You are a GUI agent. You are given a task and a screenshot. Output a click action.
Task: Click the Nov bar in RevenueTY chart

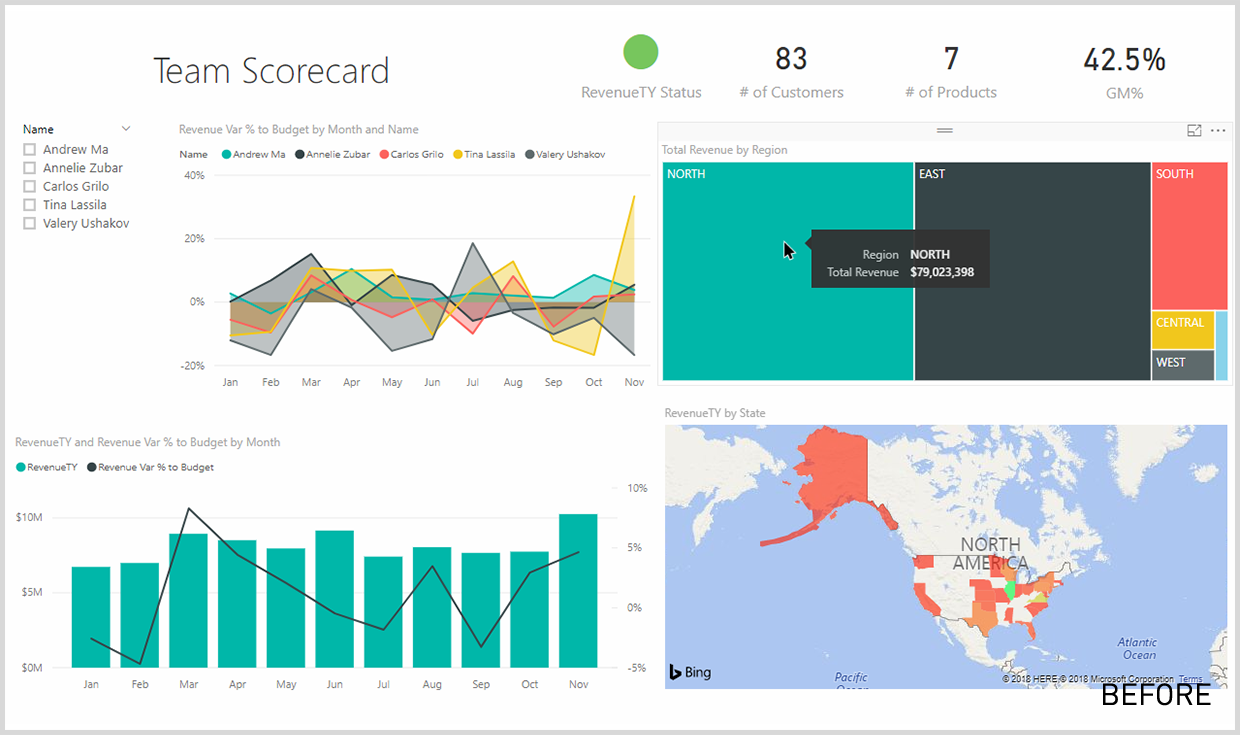coord(578,590)
